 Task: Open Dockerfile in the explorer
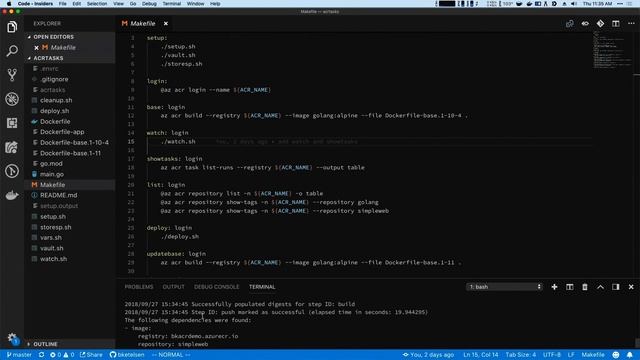(x=55, y=122)
